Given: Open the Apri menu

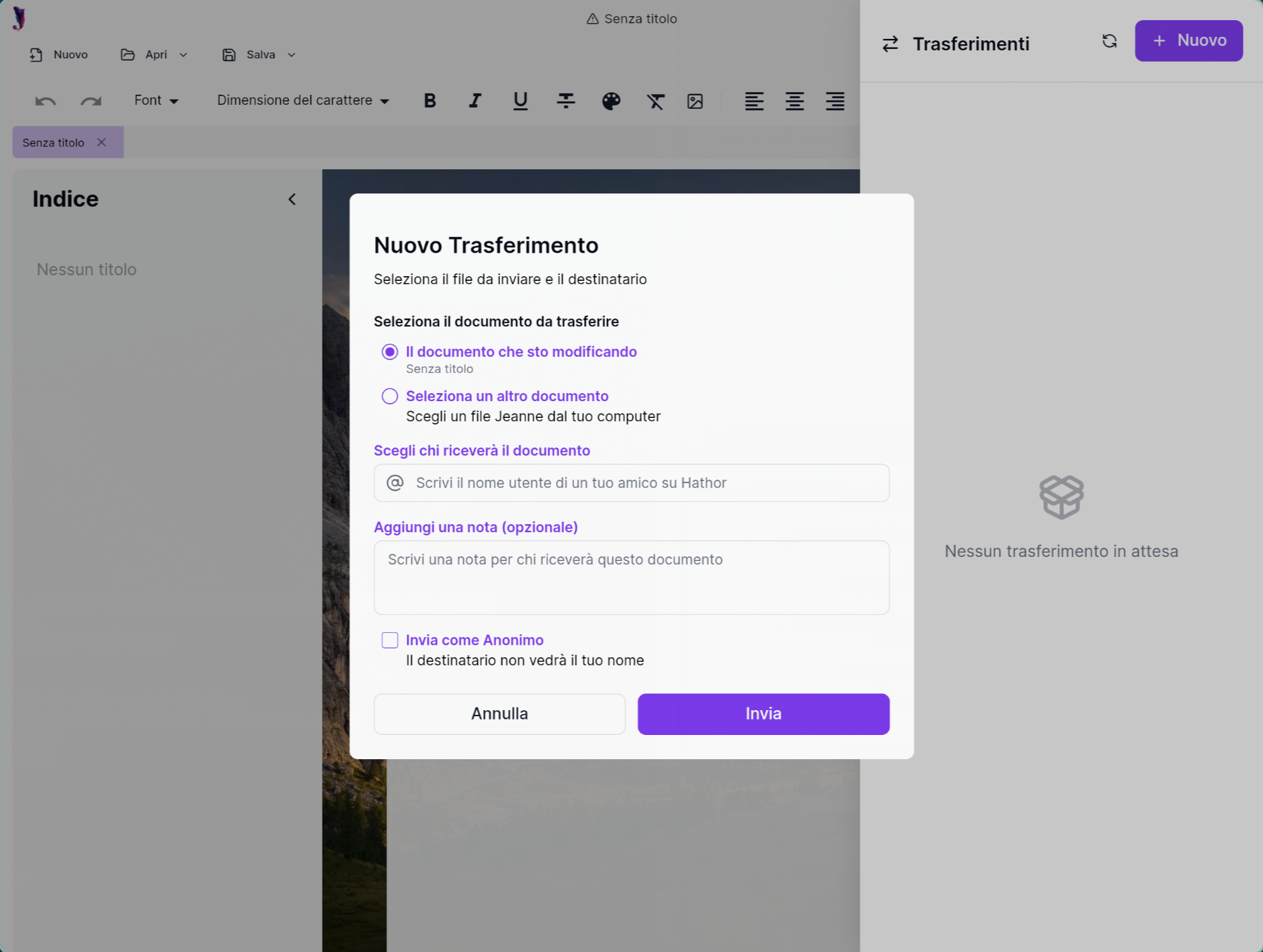Looking at the screenshot, I should [155, 55].
